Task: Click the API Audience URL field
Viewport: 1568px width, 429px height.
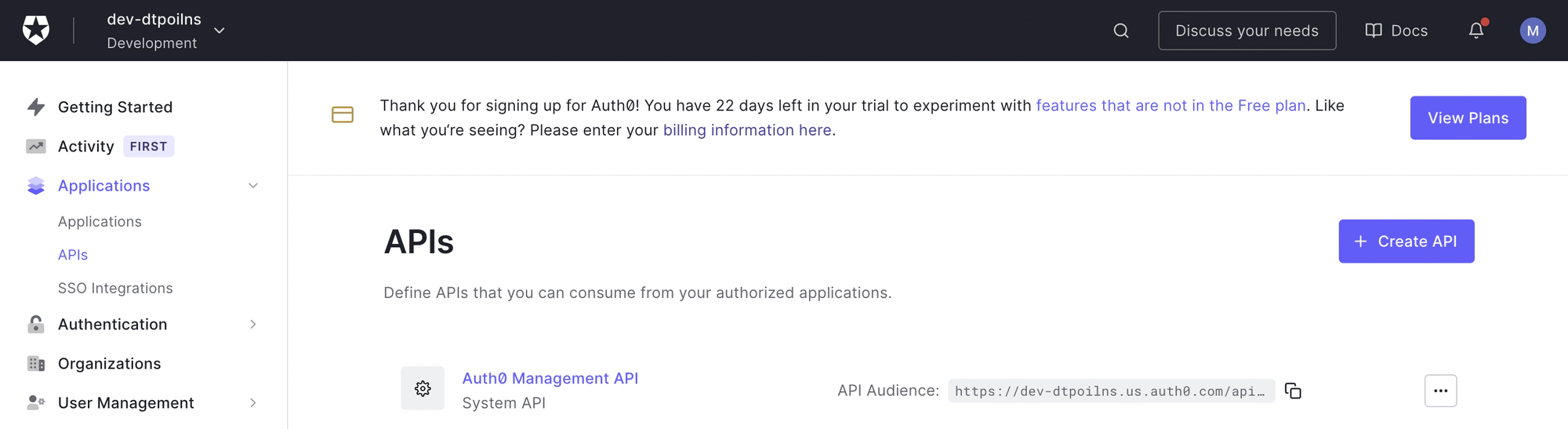Action: coord(1109,391)
